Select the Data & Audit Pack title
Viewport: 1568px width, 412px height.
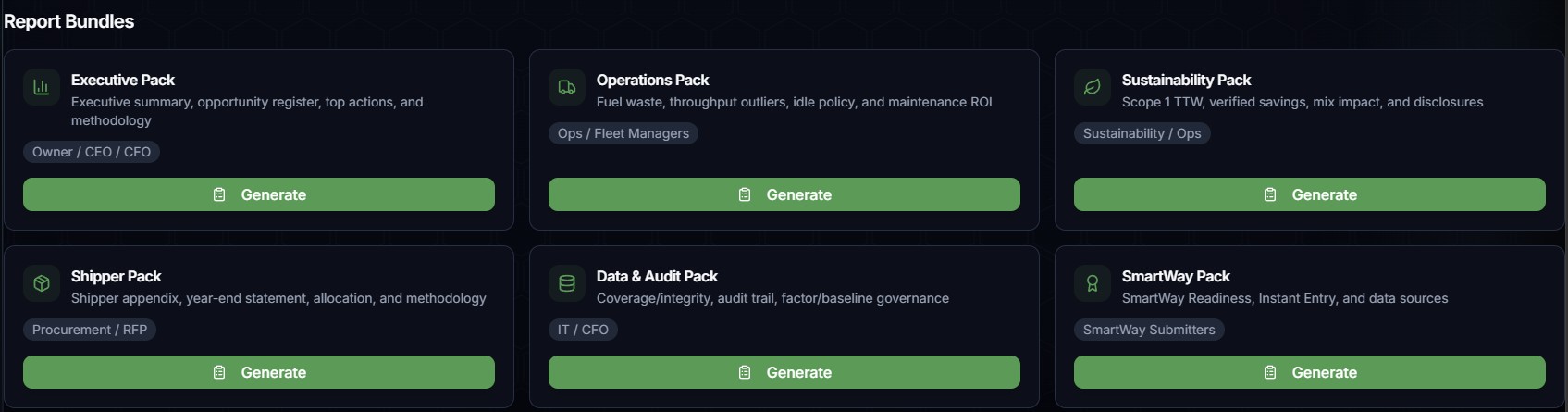pyautogui.click(x=657, y=276)
